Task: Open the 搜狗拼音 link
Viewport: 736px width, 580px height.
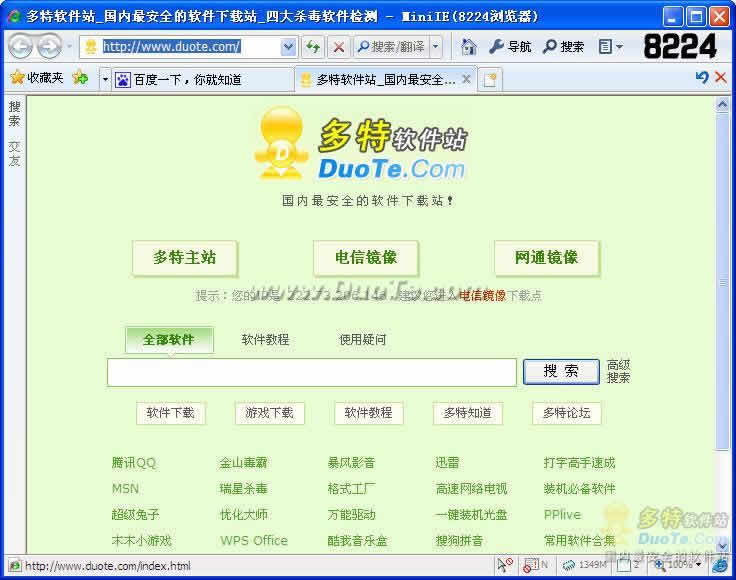Action: (x=460, y=541)
